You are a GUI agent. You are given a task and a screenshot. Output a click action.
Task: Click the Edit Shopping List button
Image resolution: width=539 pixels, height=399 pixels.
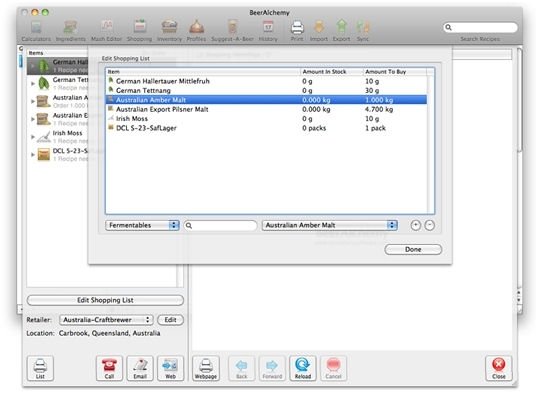pos(105,300)
